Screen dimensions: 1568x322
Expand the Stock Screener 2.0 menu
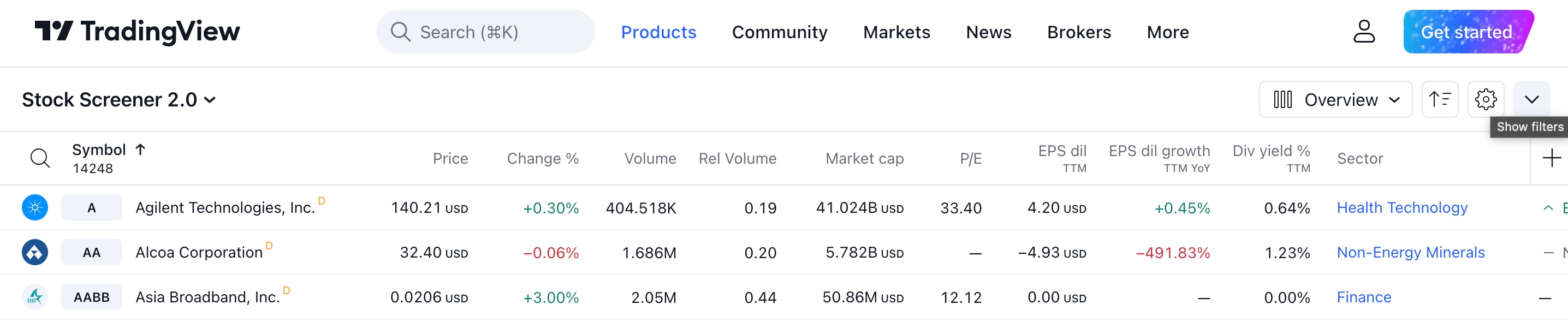pyautogui.click(x=120, y=100)
